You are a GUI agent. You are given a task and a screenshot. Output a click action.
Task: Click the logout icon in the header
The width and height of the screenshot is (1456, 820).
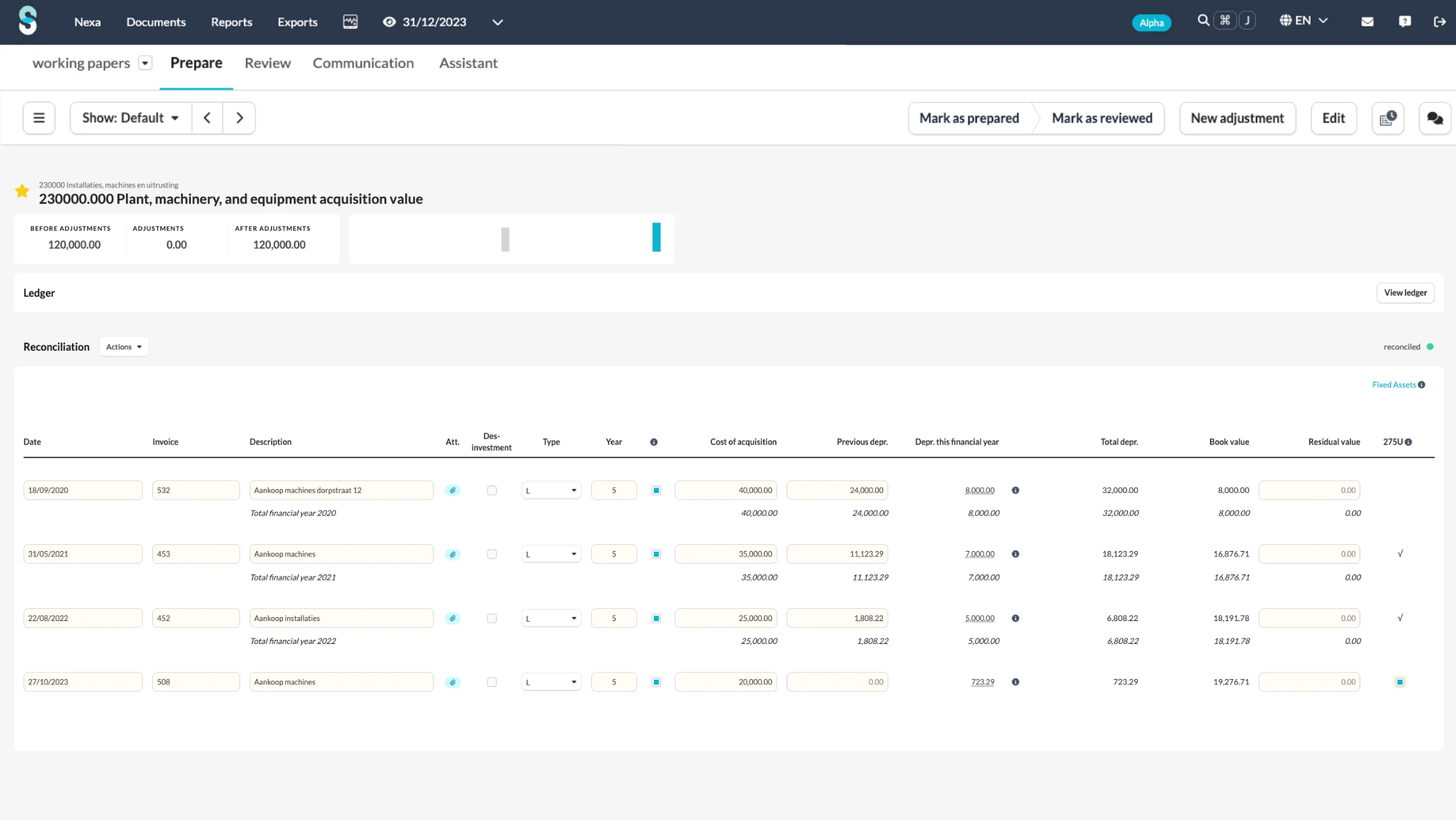pyautogui.click(x=1440, y=22)
